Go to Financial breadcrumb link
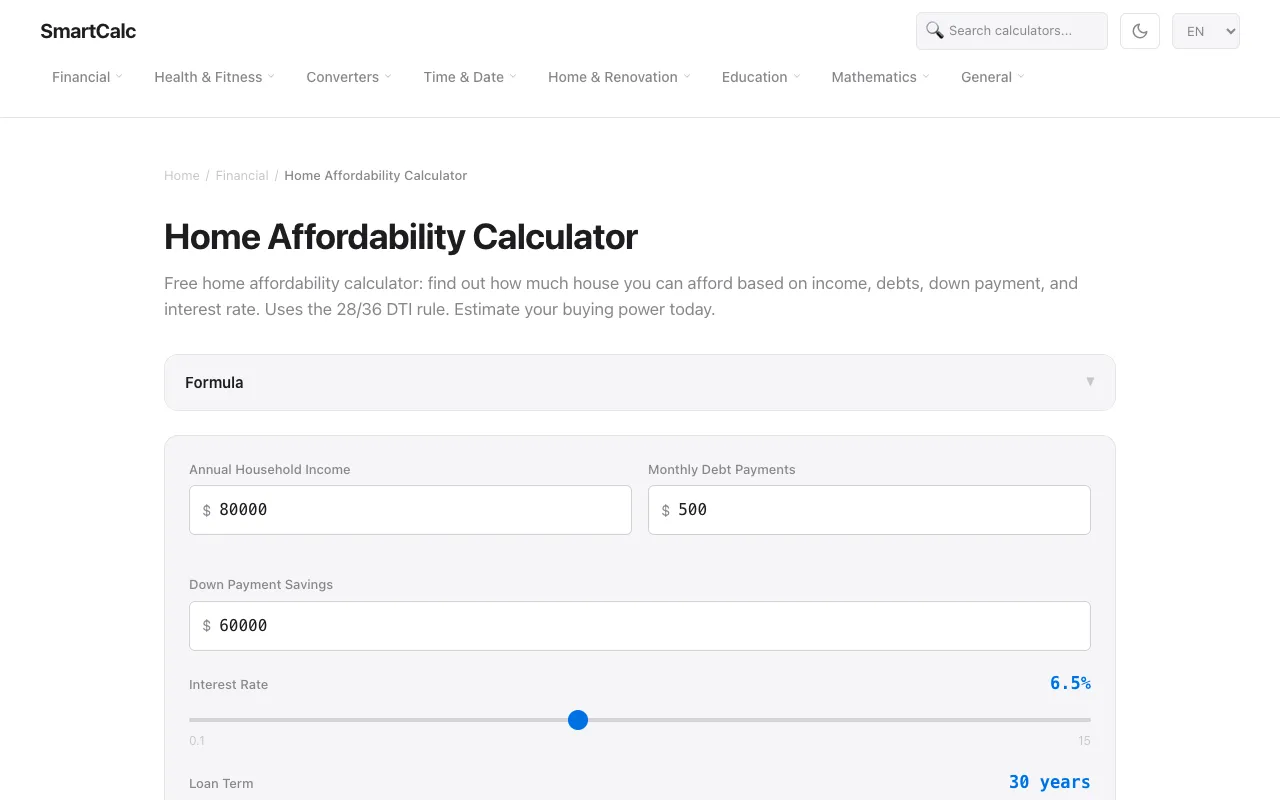Viewport: 1280px width, 800px height. [242, 175]
